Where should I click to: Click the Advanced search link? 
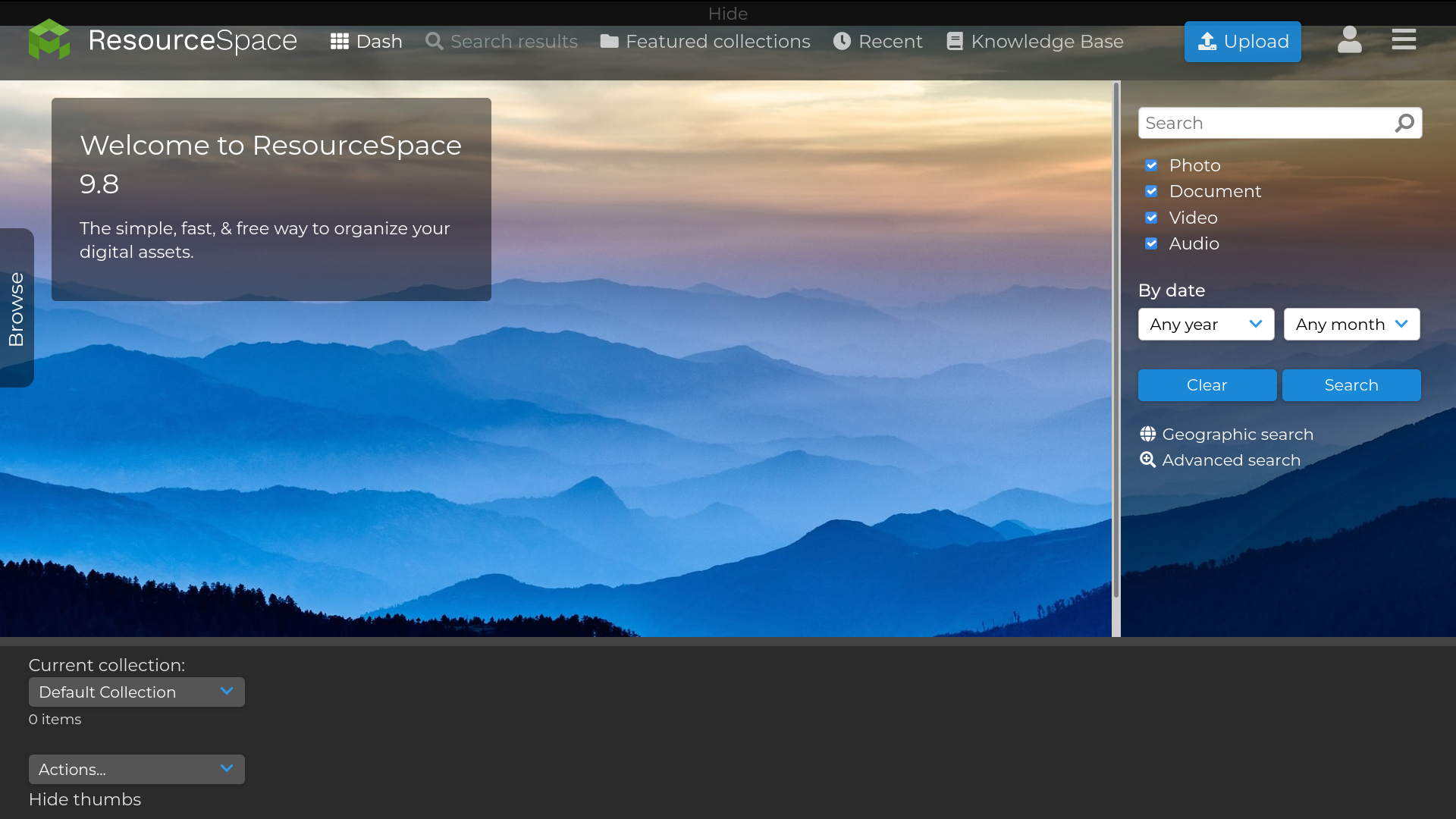(x=1231, y=460)
